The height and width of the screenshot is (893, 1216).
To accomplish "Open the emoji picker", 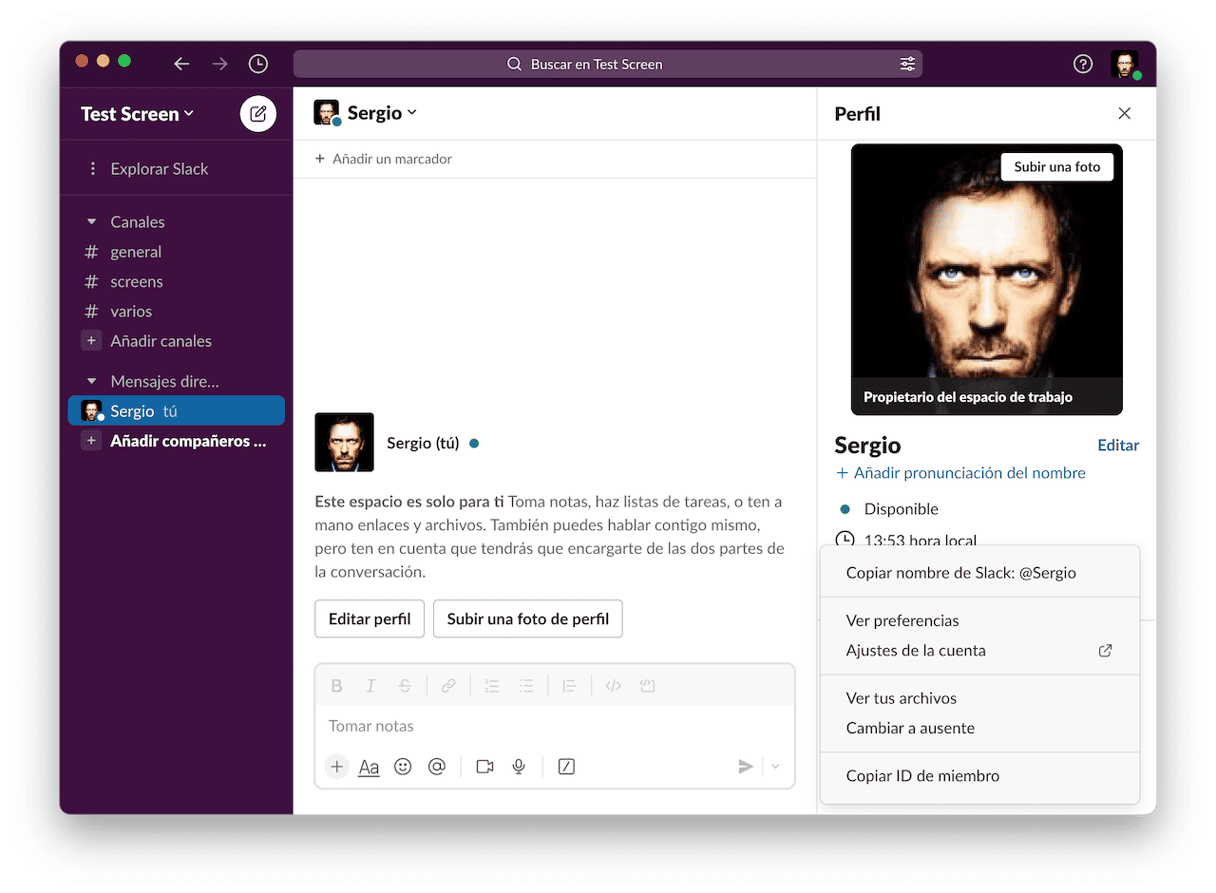I will (x=403, y=767).
